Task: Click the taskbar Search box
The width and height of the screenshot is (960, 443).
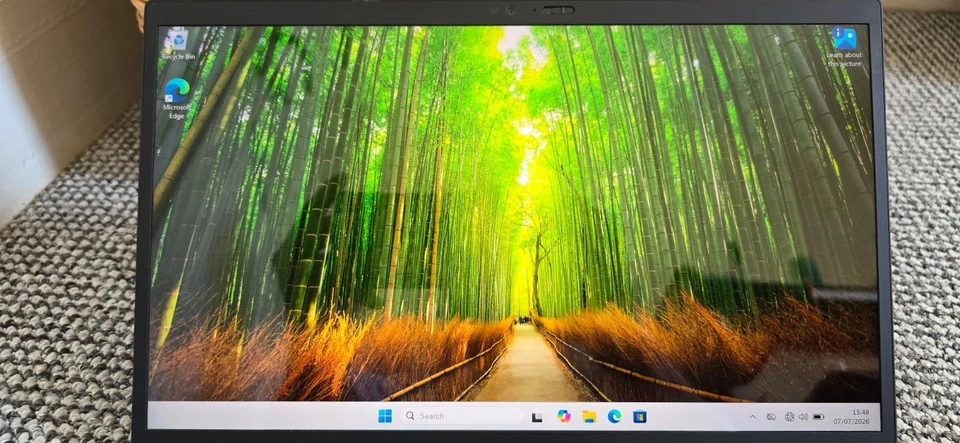Action: point(462,416)
